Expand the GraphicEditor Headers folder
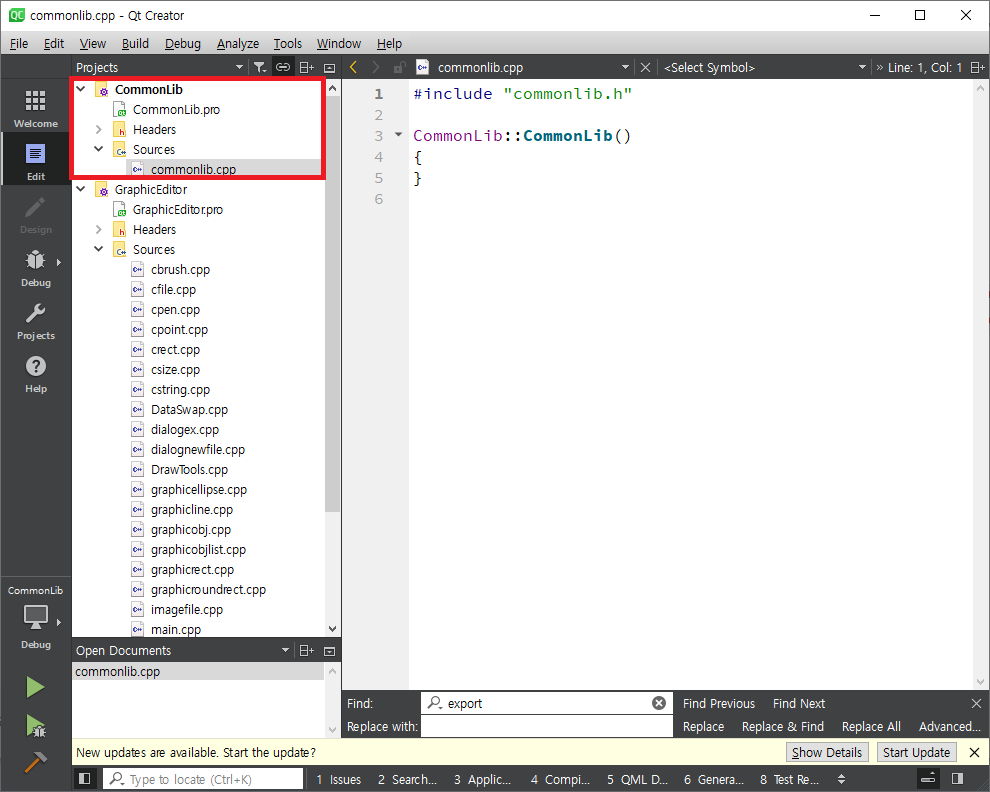990x792 pixels. coord(98,229)
